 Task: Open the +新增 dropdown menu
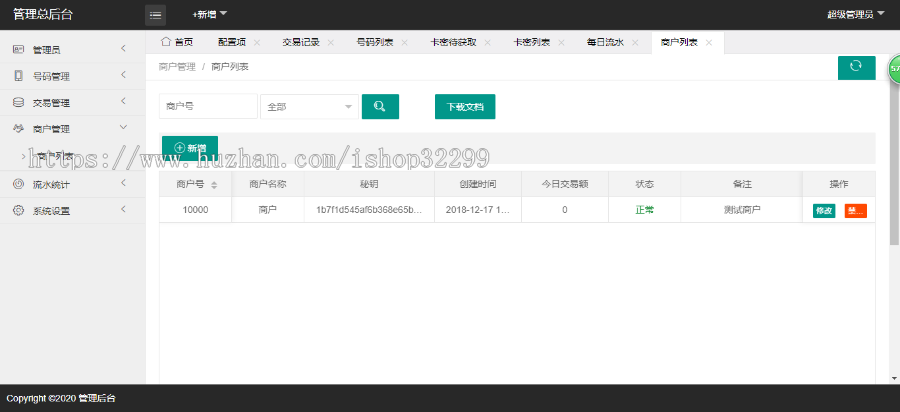pos(210,14)
